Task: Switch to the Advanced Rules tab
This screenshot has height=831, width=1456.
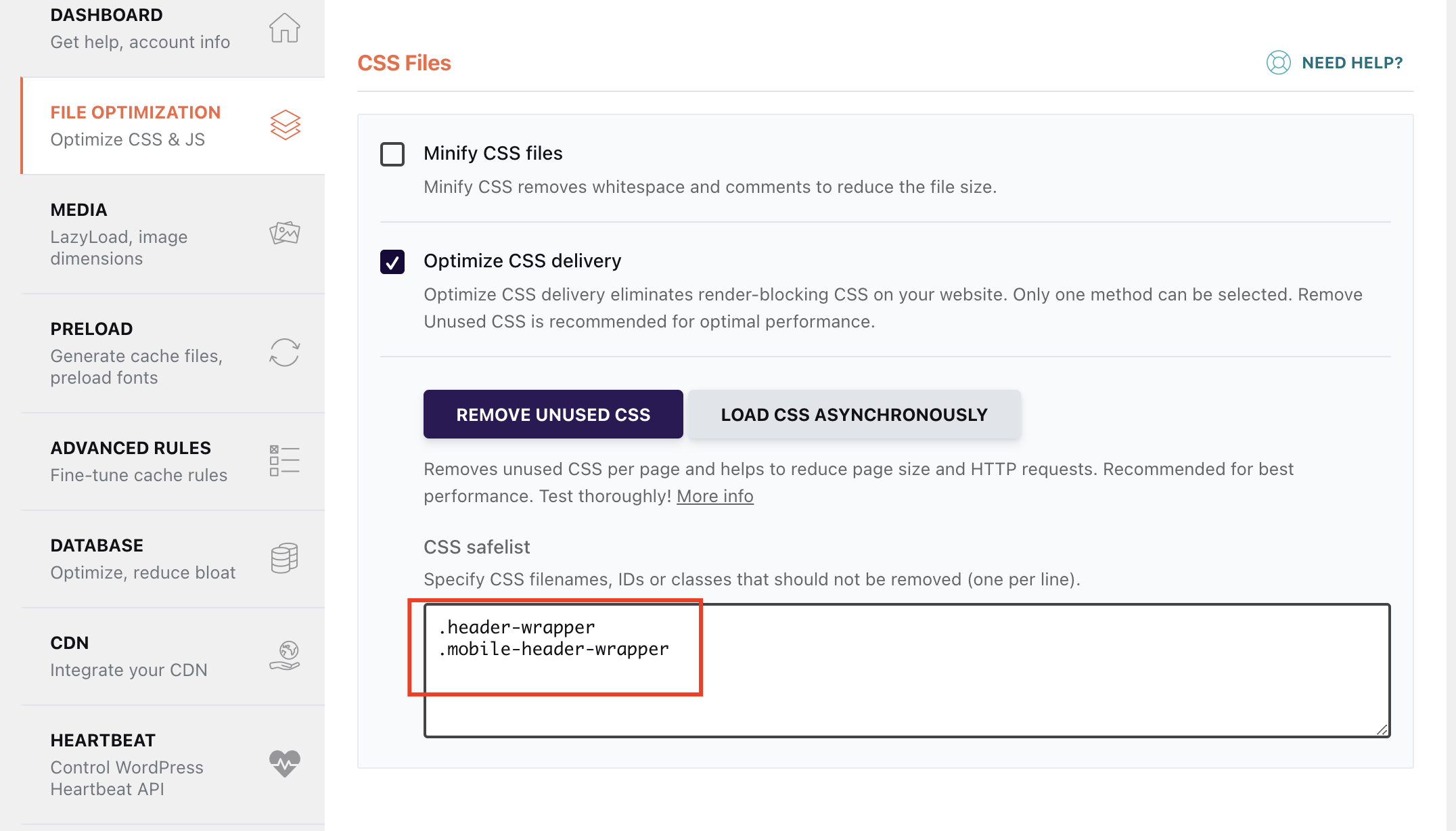Action: tap(173, 462)
